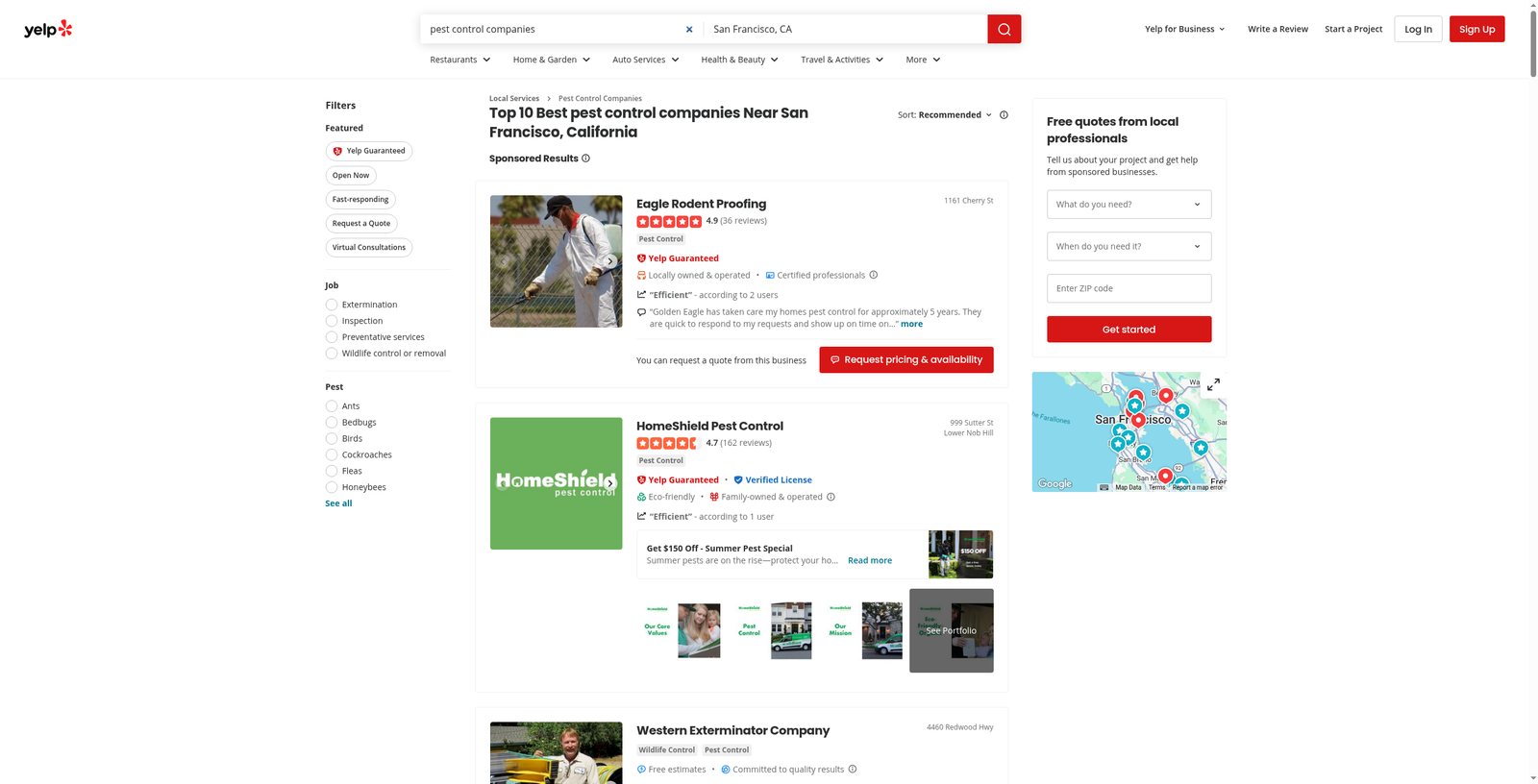Advance the HomeShield photo carousel arrow
This screenshot has width=1538, height=784.
(x=609, y=483)
